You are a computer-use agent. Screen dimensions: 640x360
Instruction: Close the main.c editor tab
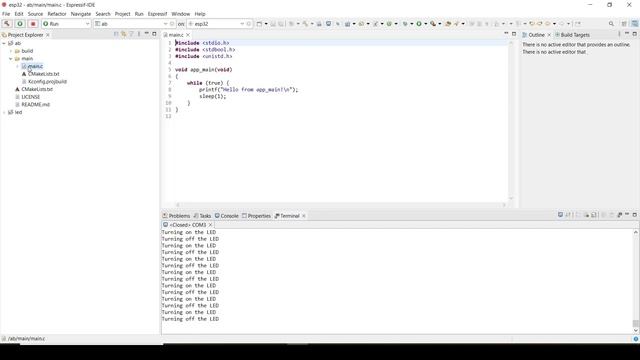click(x=188, y=35)
